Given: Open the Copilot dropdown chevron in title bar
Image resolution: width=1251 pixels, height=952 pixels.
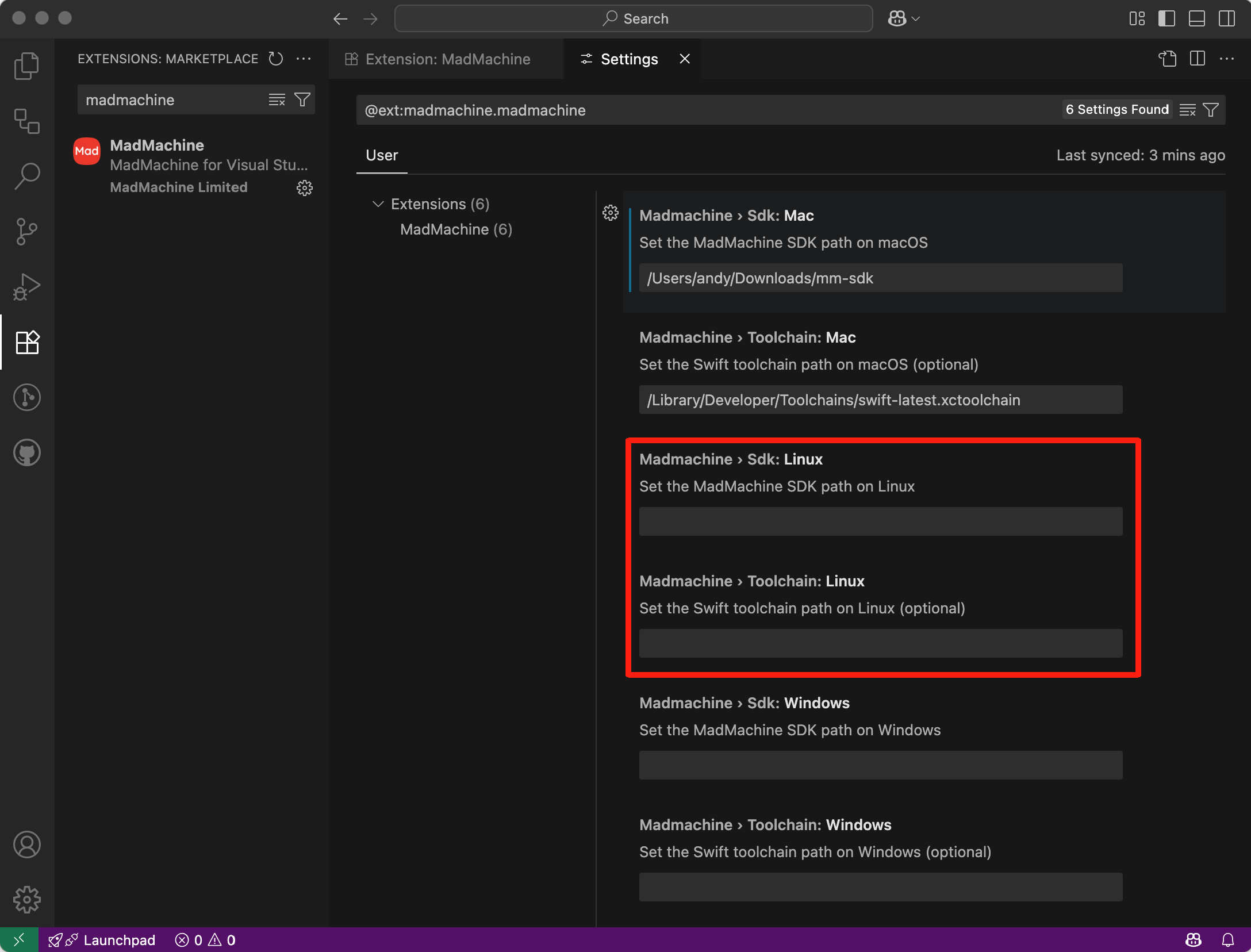Looking at the screenshot, I should click(x=916, y=19).
